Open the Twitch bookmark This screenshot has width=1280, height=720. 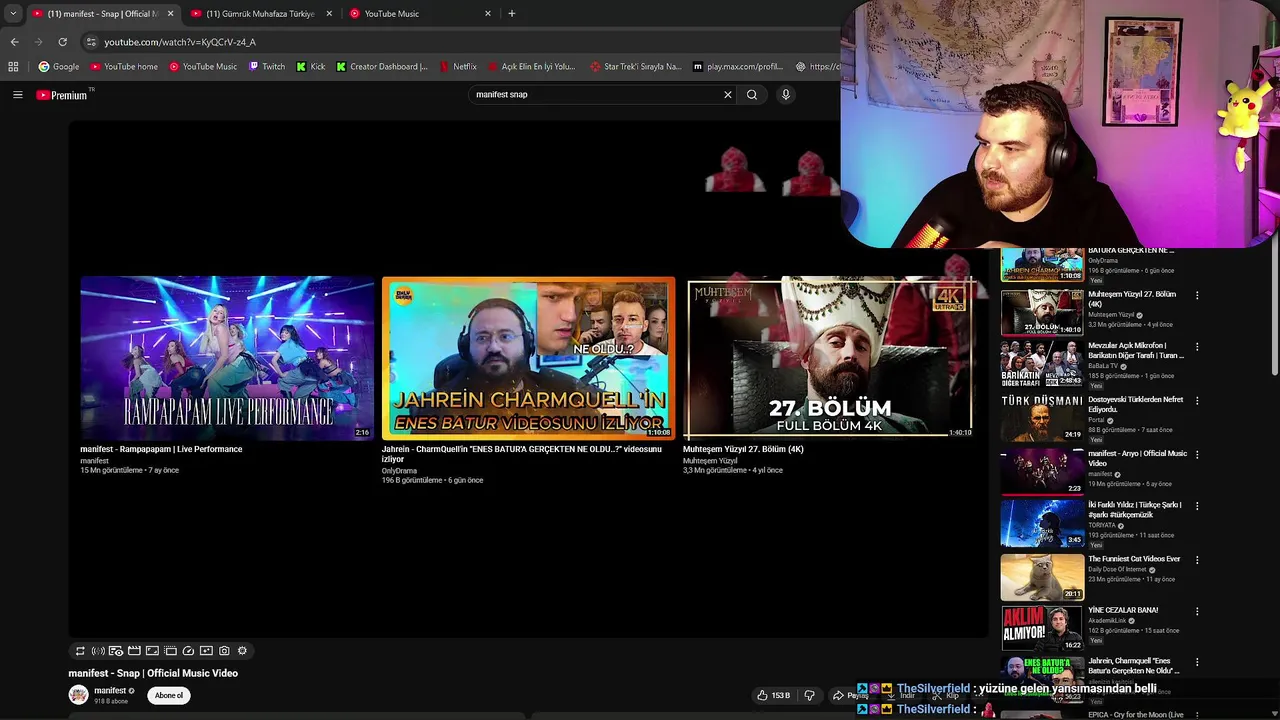click(x=267, y=67)
